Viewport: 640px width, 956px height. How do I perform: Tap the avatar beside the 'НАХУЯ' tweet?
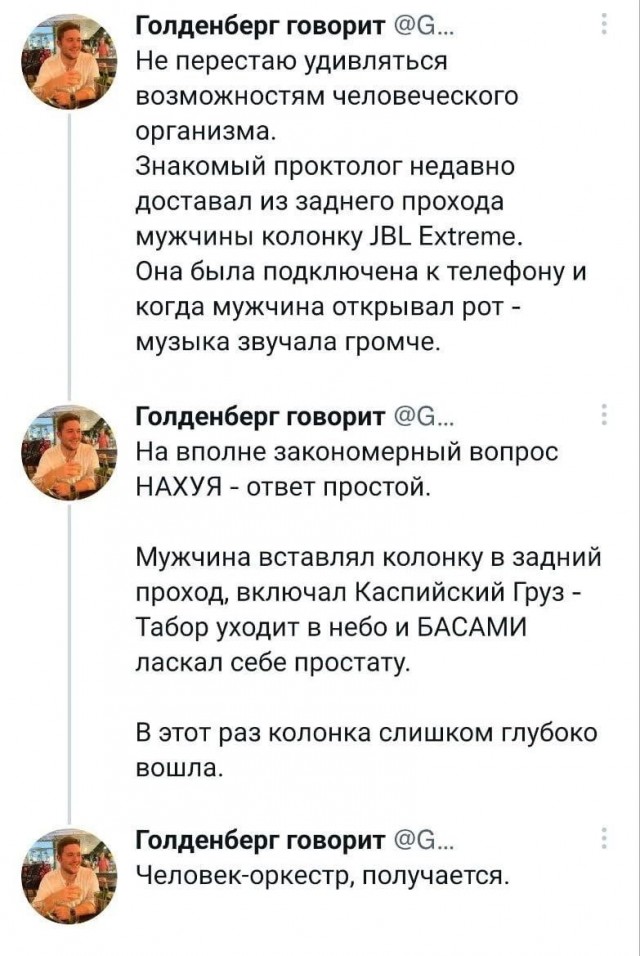click(68, 449)
